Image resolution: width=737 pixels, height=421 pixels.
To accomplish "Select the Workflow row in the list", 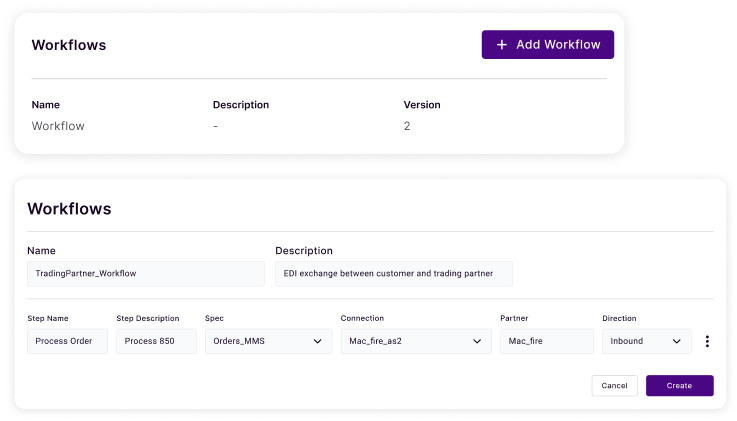I will click(x=58, y=126).
